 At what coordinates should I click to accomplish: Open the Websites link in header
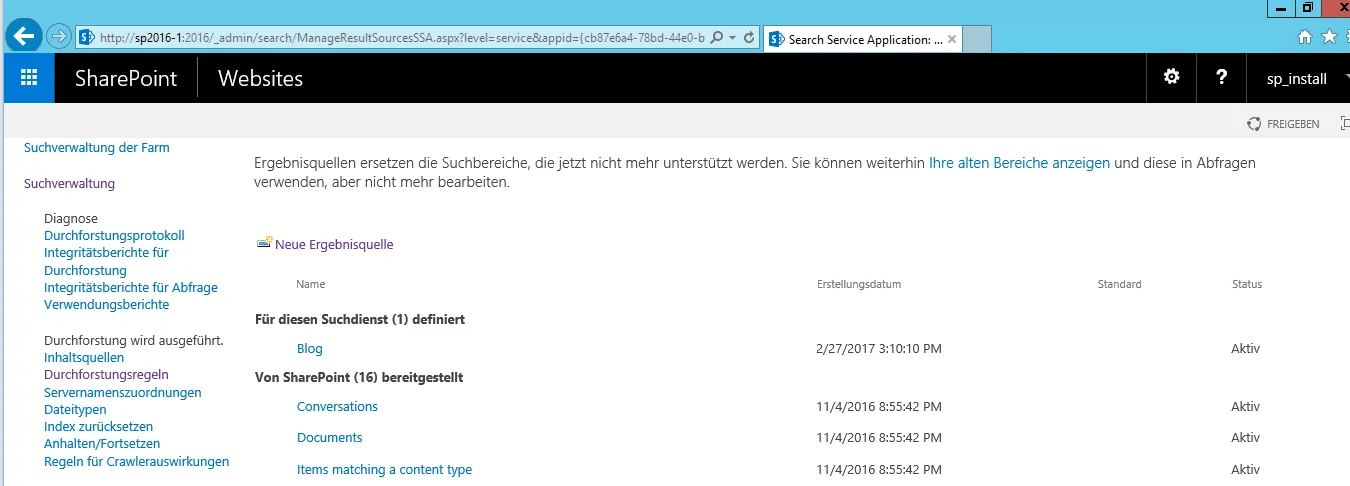[260, 78]
